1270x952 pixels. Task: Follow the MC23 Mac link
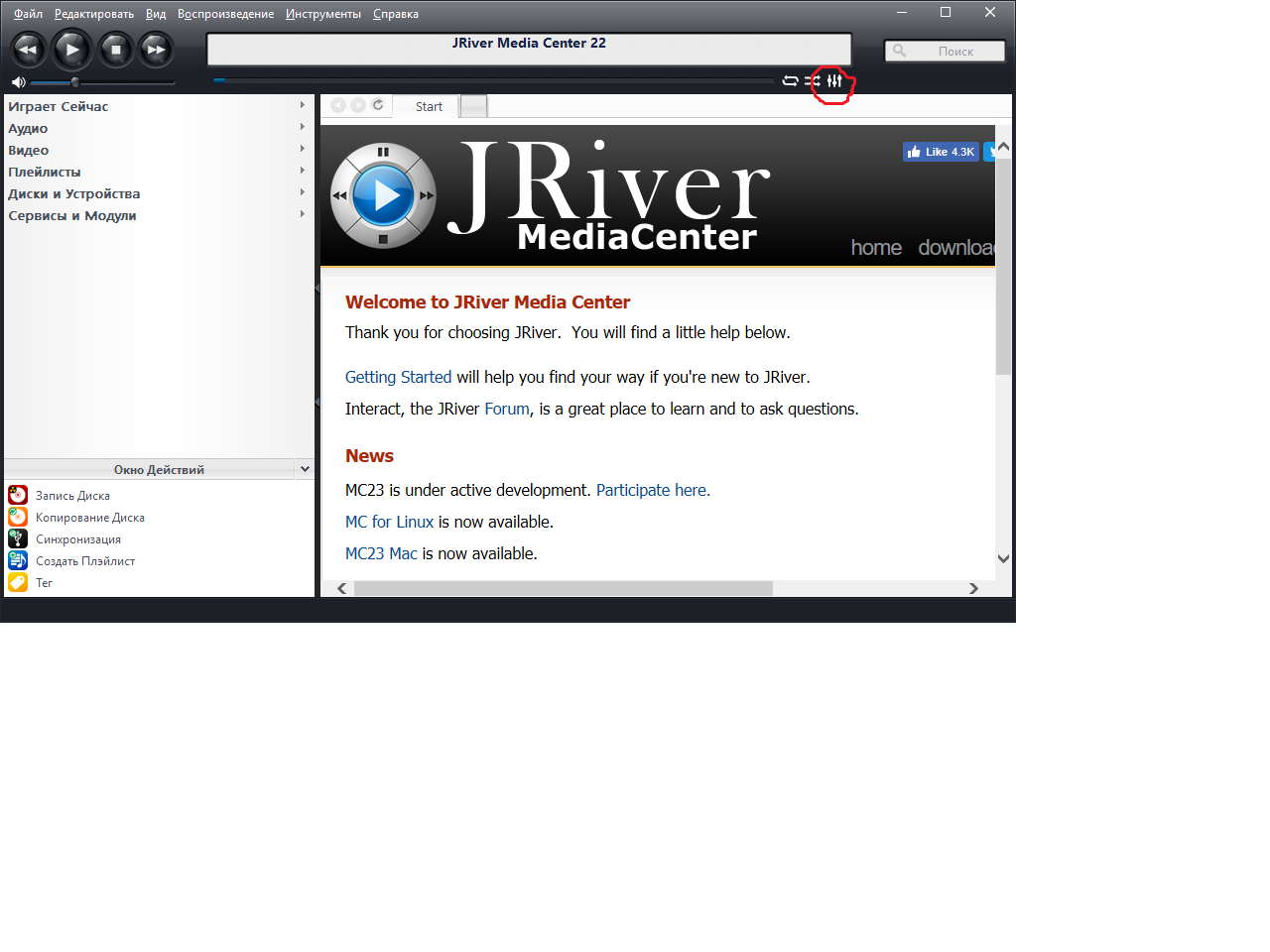[x=381, y=553]
